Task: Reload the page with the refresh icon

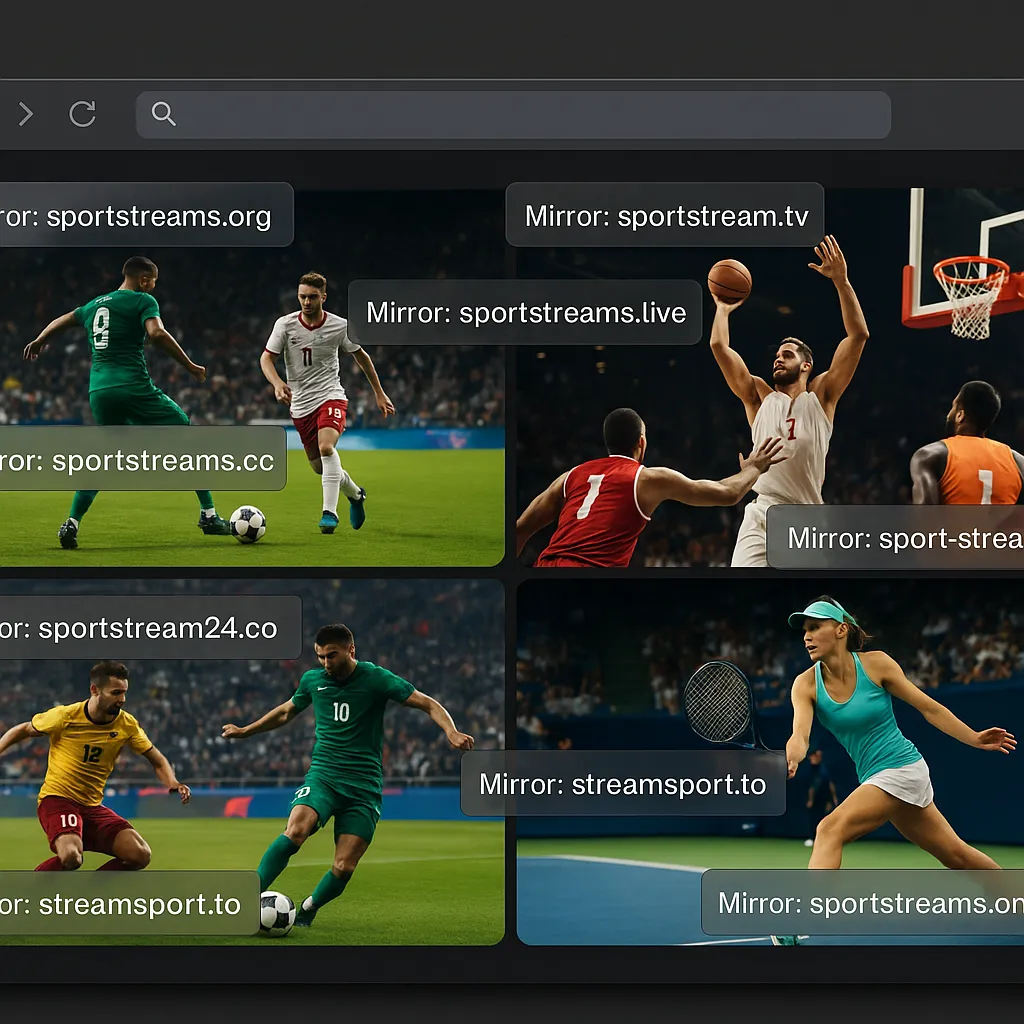Action: pyautogui.click(x=82, y=115)
